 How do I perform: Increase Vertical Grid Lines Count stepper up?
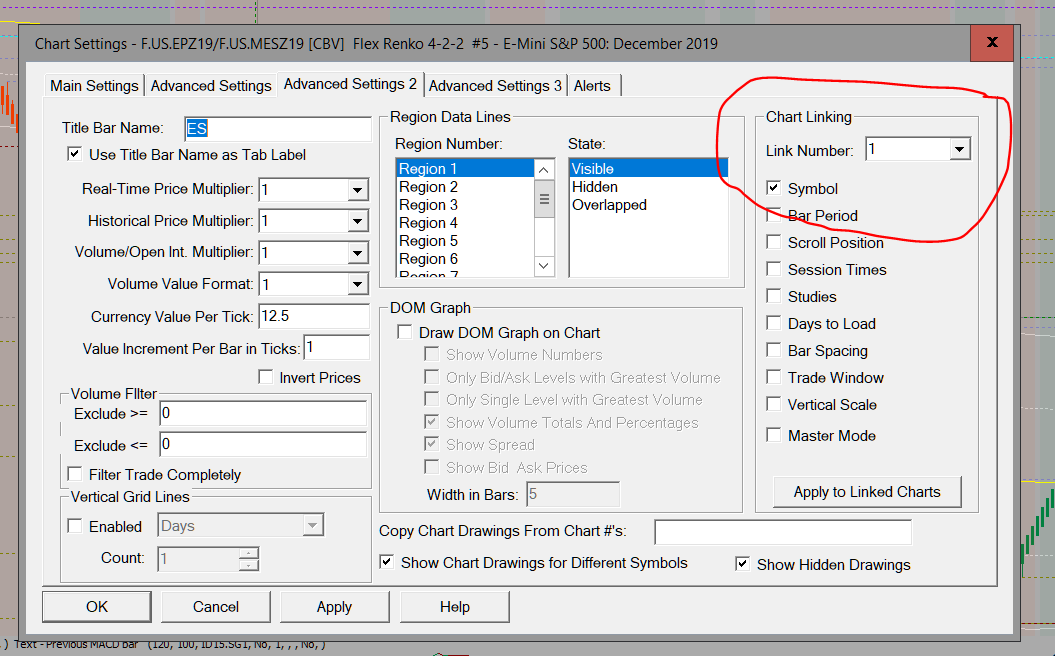248,553
